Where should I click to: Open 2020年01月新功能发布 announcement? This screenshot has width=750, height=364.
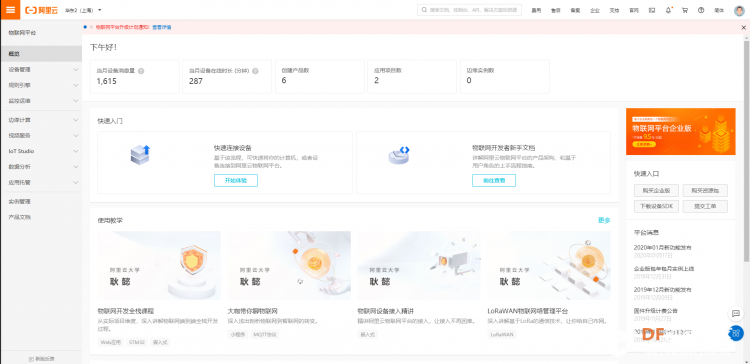coord(662,248)
